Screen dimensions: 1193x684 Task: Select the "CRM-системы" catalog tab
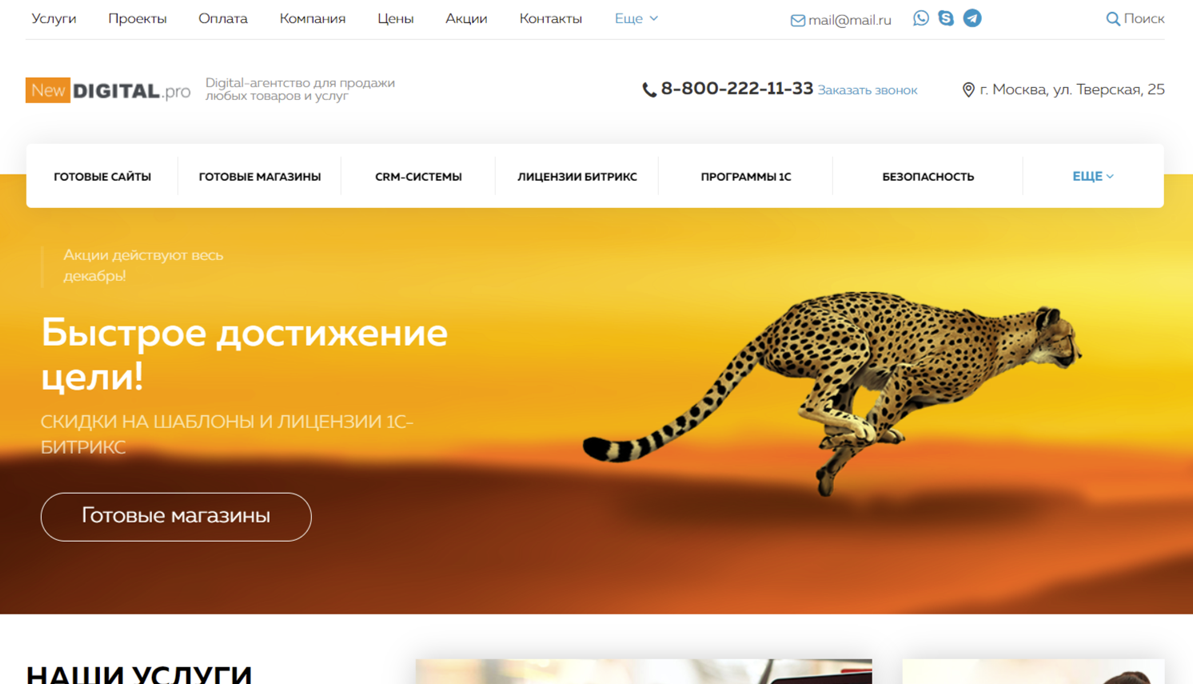(x=418, y=177)
